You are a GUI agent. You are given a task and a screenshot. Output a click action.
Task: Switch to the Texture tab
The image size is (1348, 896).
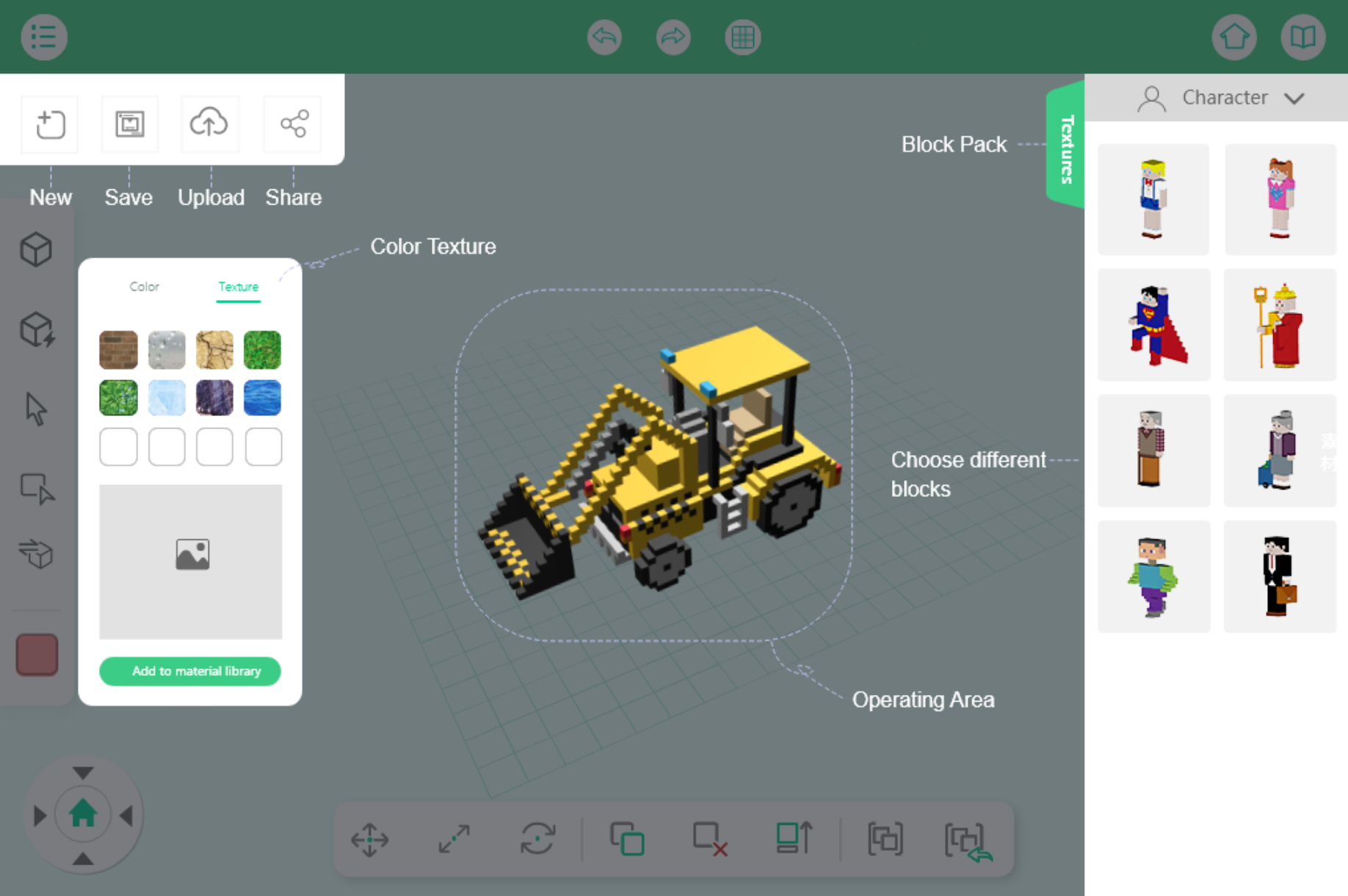(238, 287)
